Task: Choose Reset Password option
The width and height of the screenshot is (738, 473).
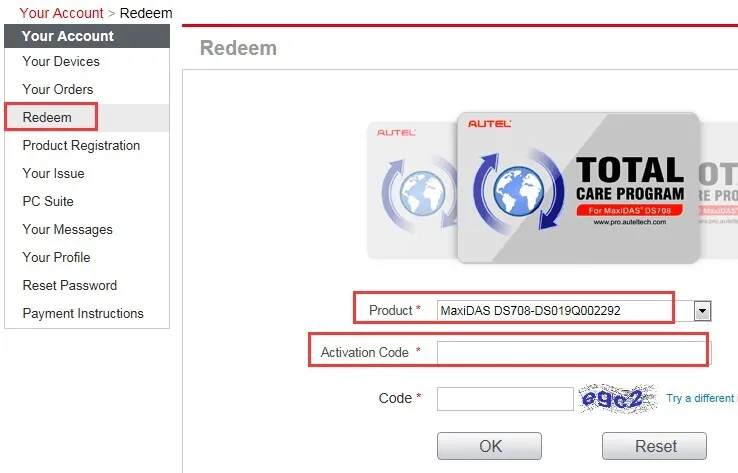Action: click(70, 285)
